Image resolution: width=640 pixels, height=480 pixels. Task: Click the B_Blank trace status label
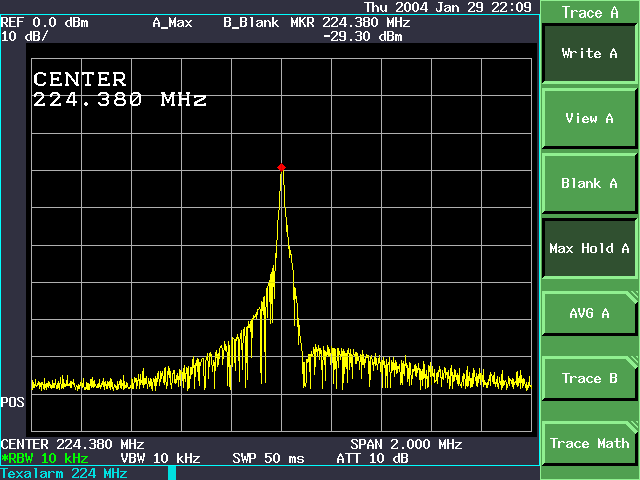(251, 22)
